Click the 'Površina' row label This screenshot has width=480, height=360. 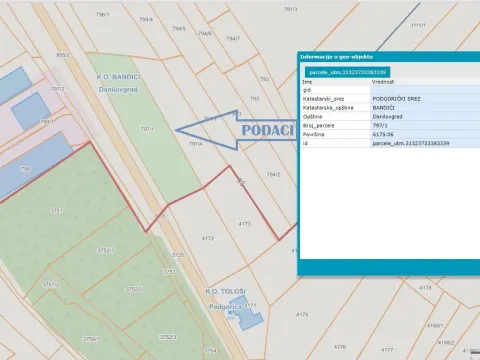pyautogui.click(x=313, y=134)
